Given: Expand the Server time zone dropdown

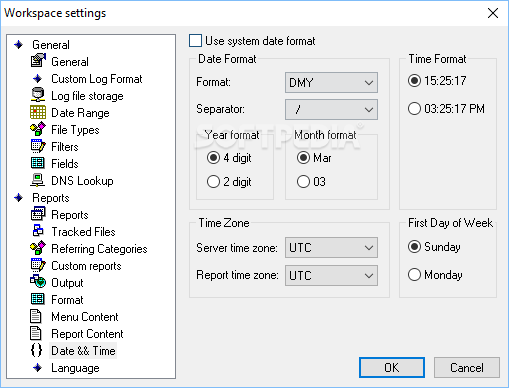Looking at the screenshot, I should pos(331,248).
